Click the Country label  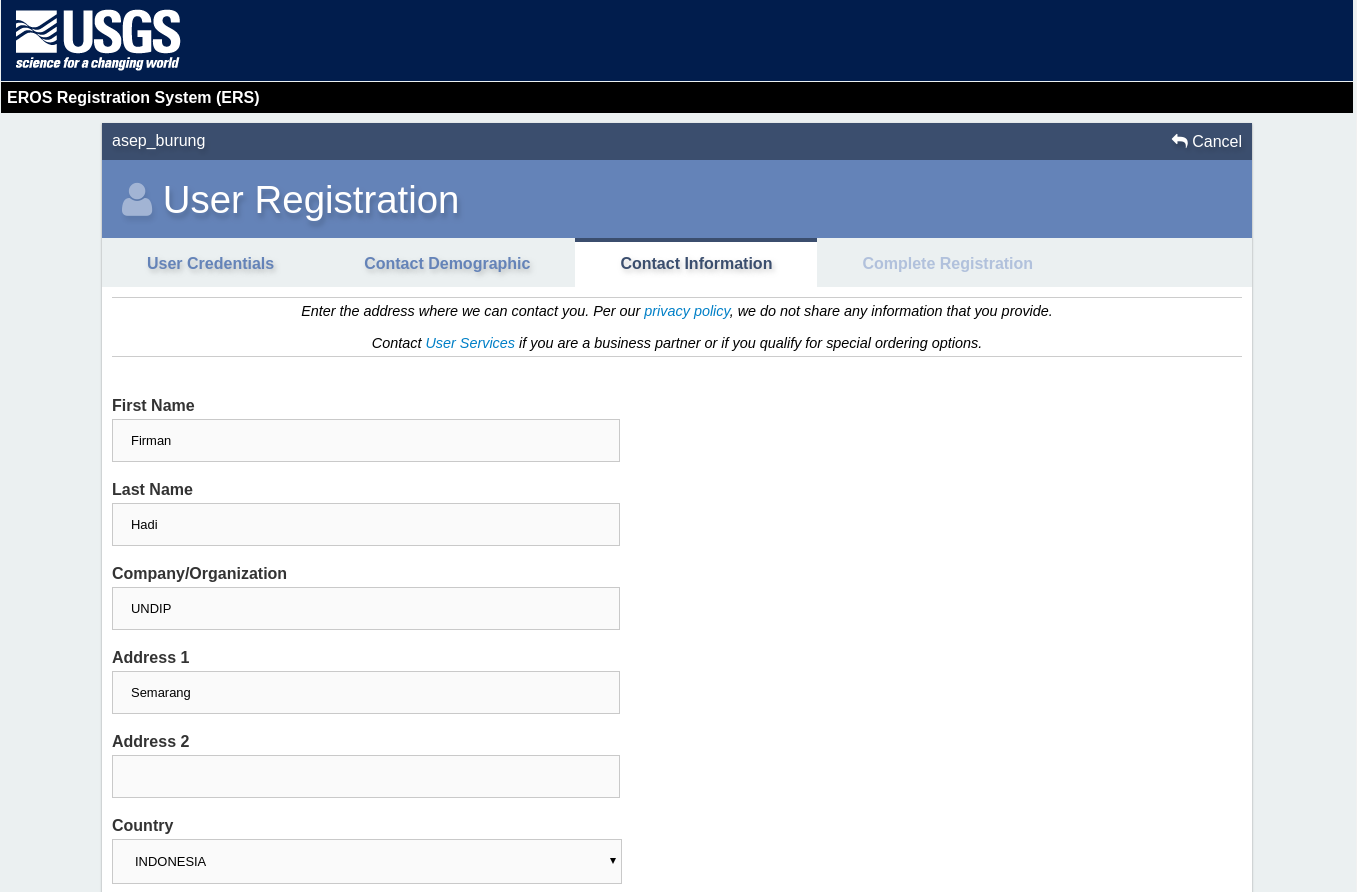(142, 826)
